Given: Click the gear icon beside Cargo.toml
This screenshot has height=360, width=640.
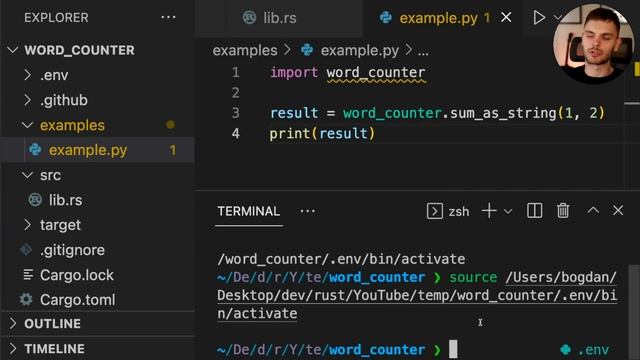Looking at the screenshot, I should 26,300.
